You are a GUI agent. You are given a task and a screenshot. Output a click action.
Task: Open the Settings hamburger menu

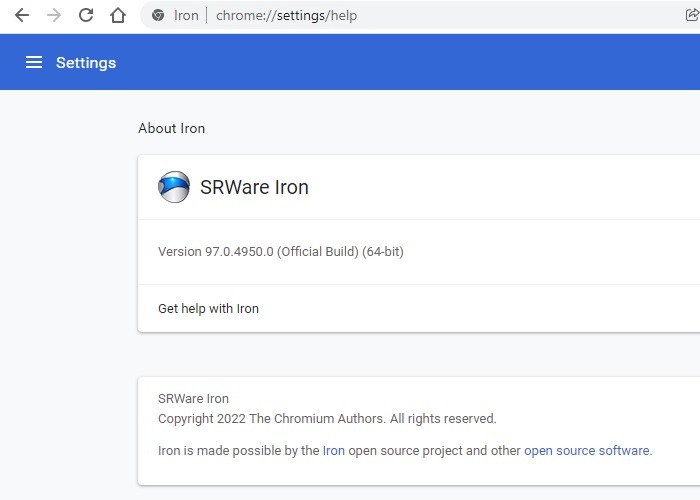tap(34, 62)
